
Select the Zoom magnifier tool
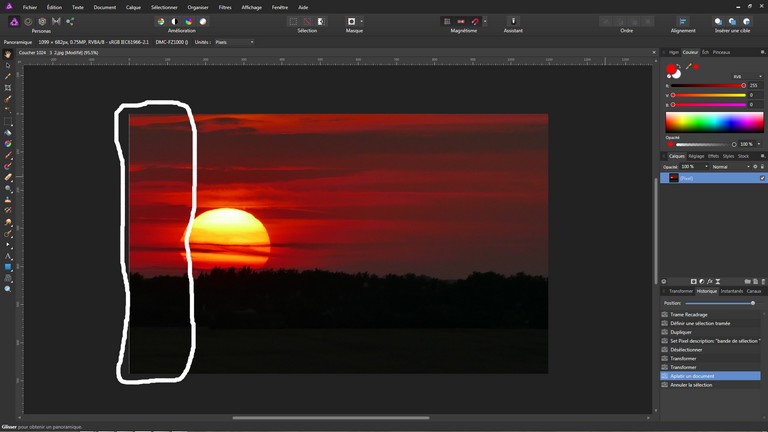[8, 289]
